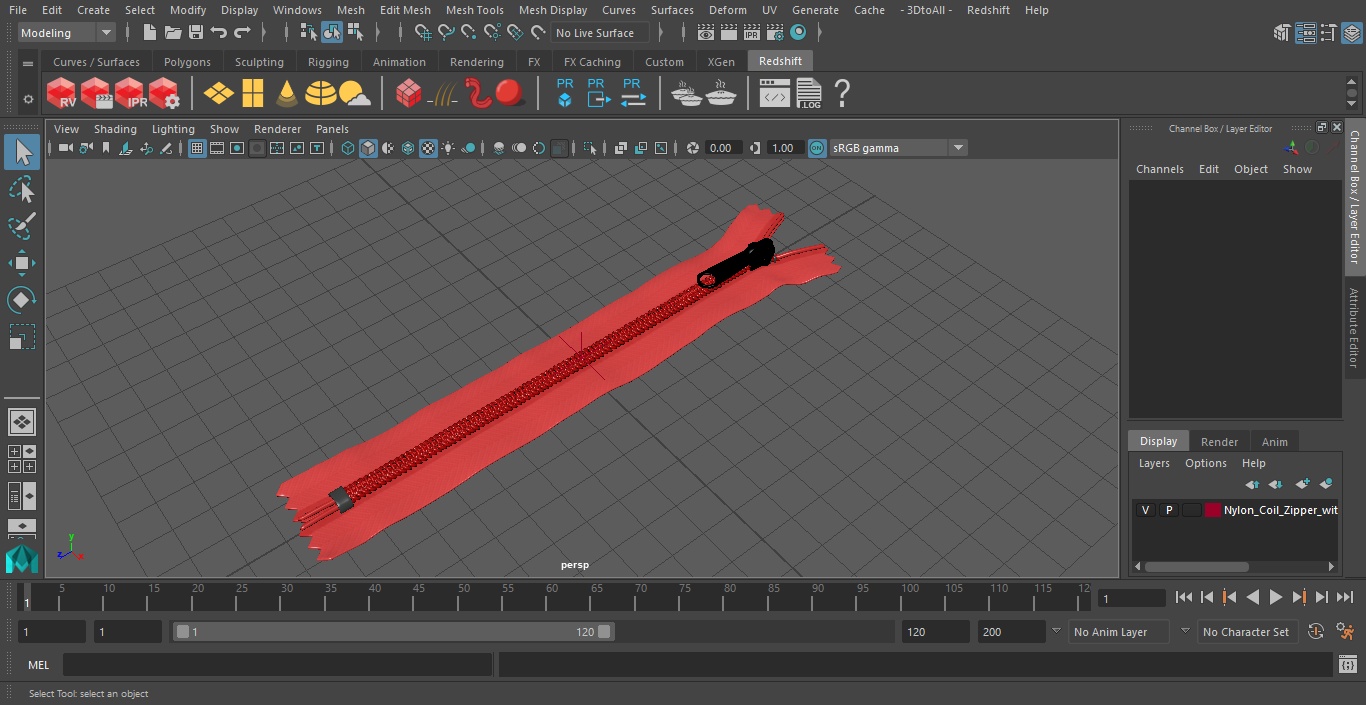Click the red sphere material shelf icon
This screenshot has height=705, width=1366.
pos(511,94)
